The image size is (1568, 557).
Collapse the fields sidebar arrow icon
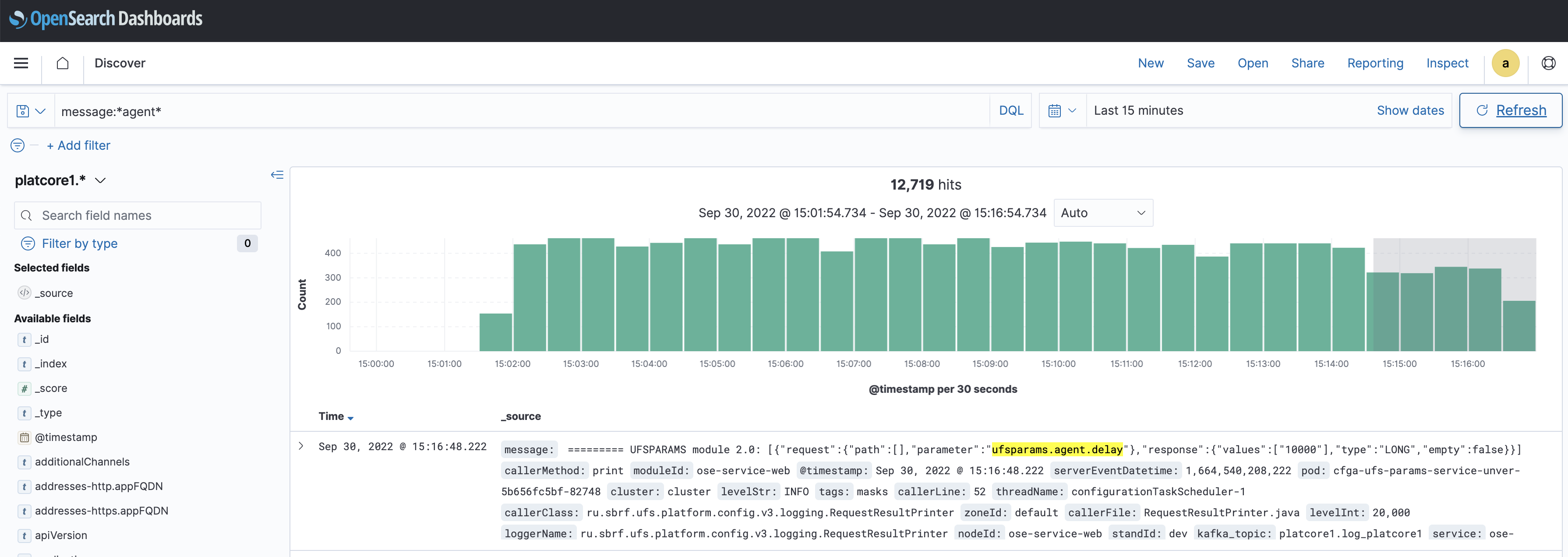tap(277, 175)
